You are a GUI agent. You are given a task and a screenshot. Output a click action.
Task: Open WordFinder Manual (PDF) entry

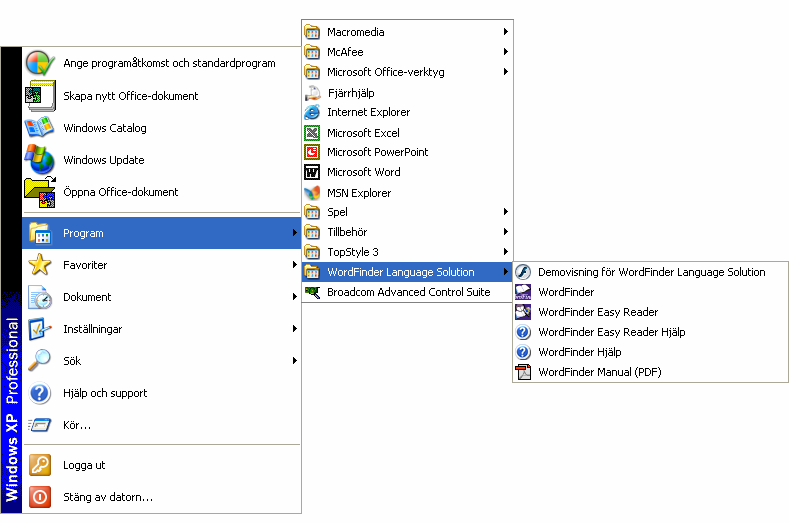[x=650, y=372]
